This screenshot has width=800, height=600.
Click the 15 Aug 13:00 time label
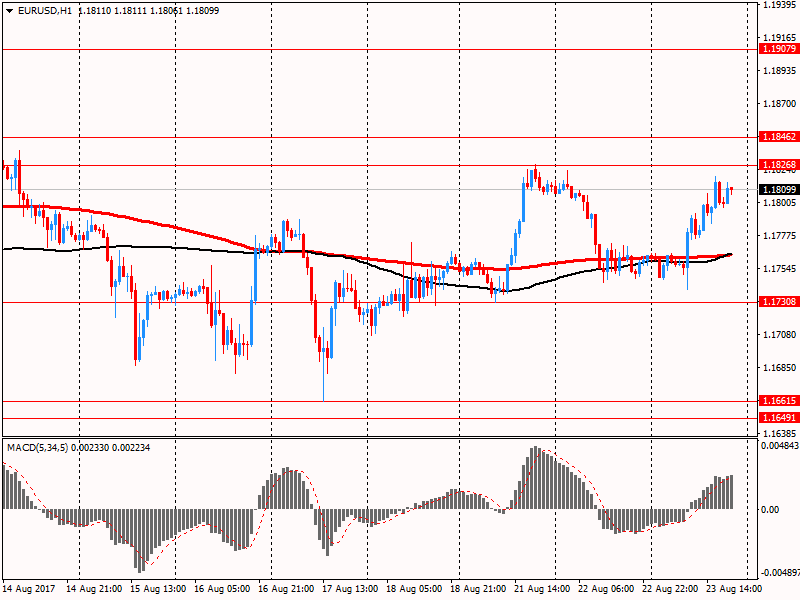pos(158,589)
